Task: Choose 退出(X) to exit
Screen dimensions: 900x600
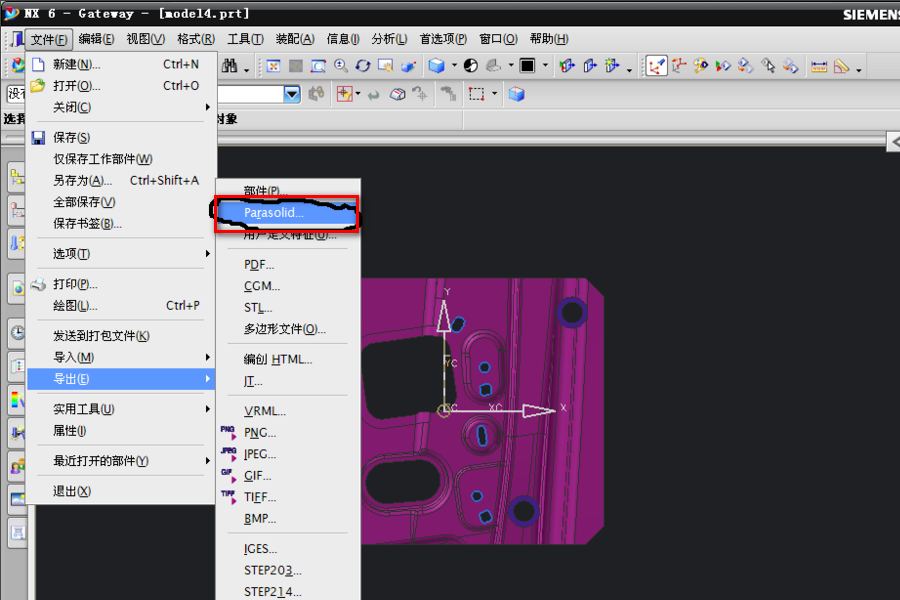Action: (x=122, y=491)
